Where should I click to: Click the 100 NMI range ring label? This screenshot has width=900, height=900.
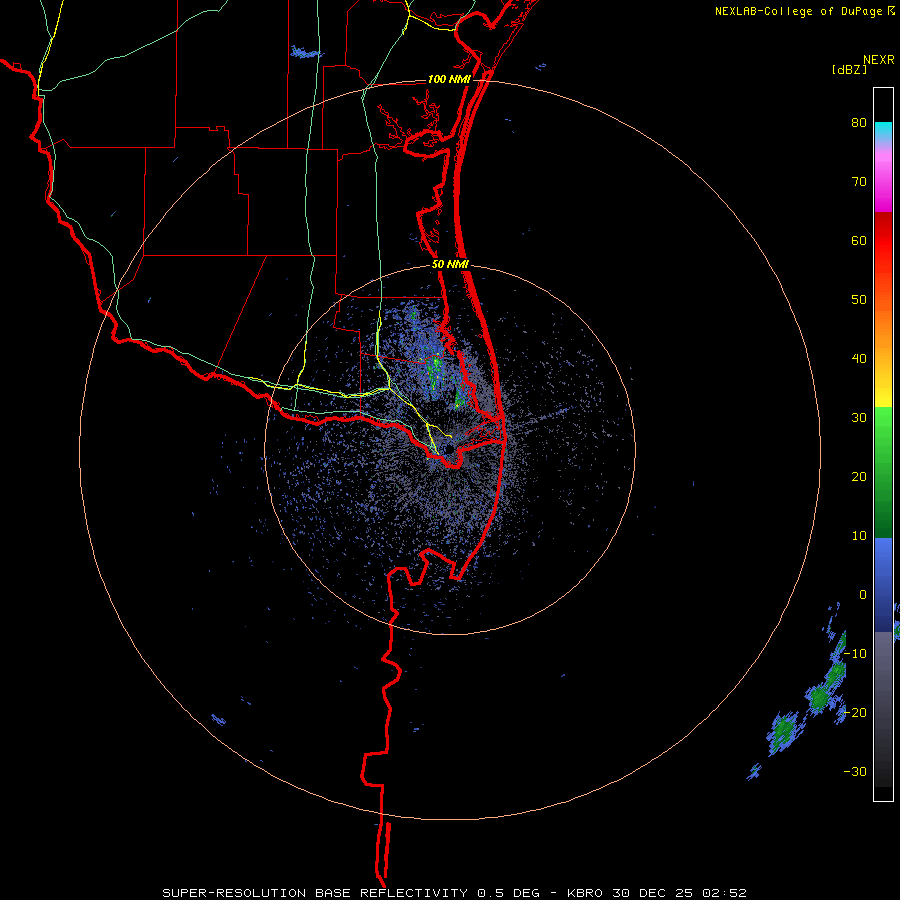click(x=449, y=79)
